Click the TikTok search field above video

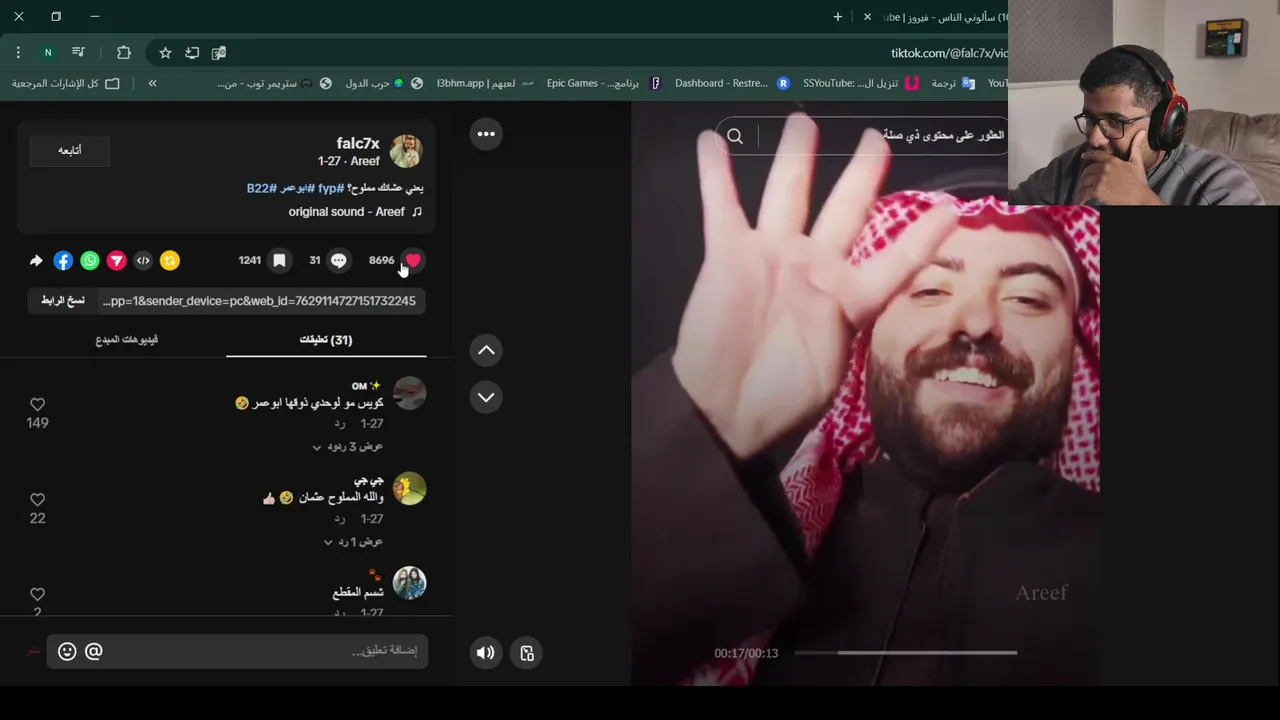pyautogui.click(x=885, y=136)
